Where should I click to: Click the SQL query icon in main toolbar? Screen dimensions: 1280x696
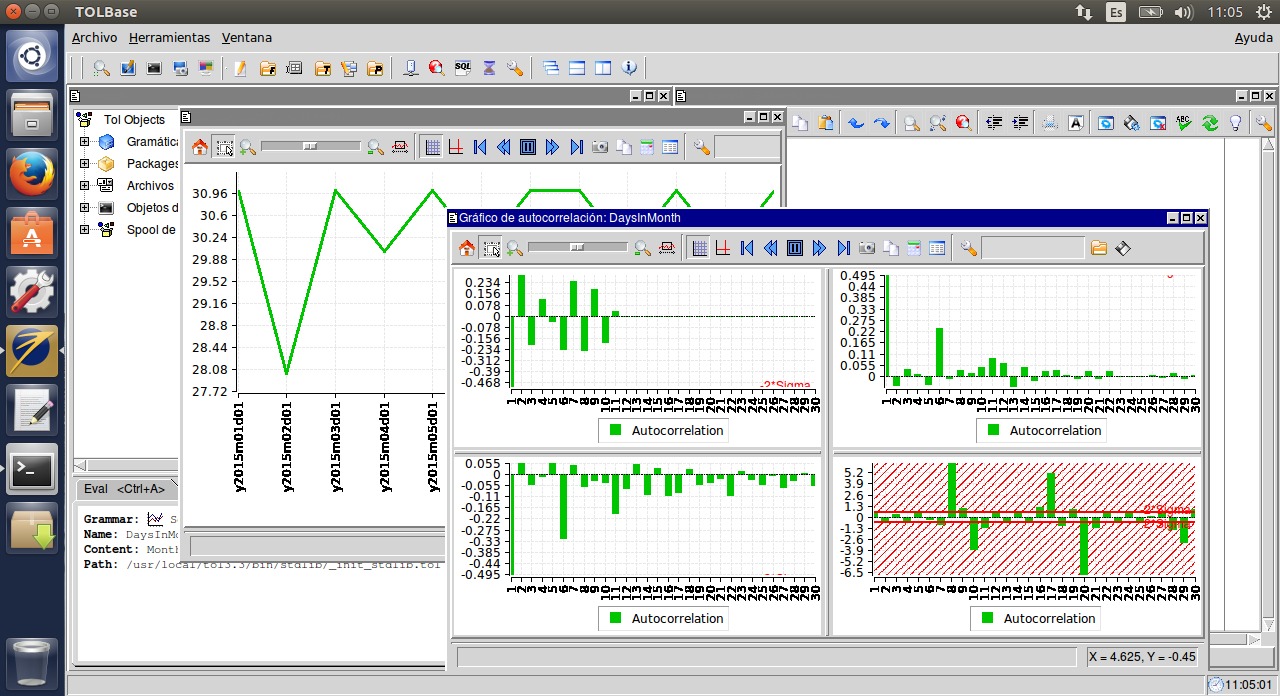(x=462, y=68)
